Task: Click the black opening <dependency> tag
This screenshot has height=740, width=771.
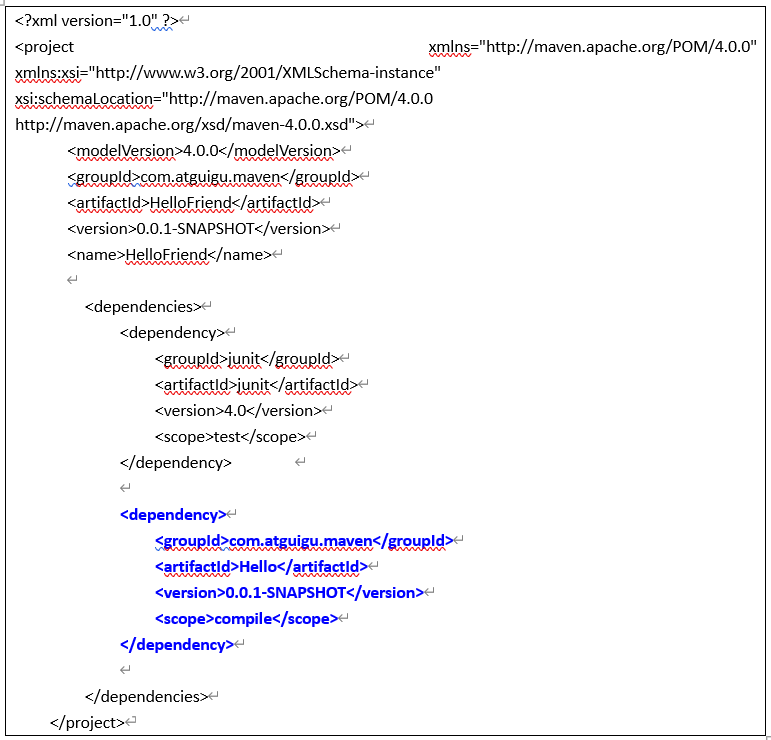Action: tap(172, 333)
